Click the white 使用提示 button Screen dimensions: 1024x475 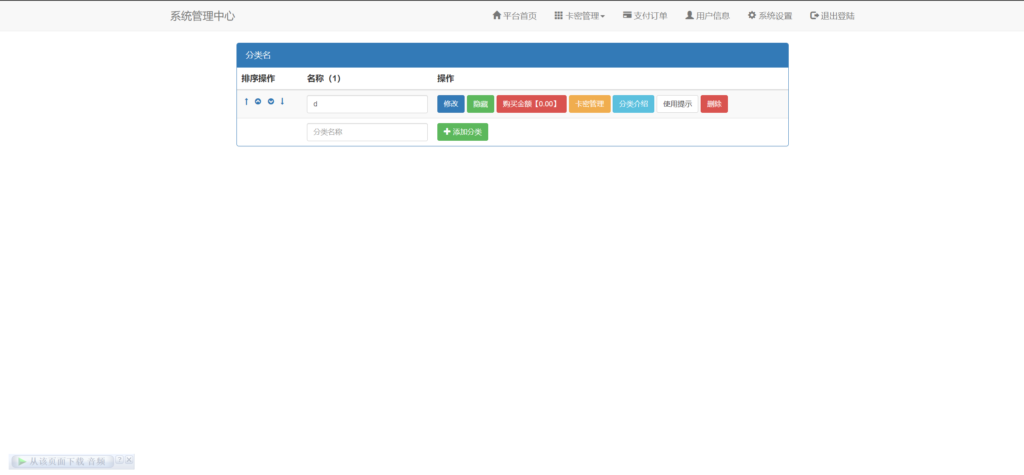click(677, 104)
